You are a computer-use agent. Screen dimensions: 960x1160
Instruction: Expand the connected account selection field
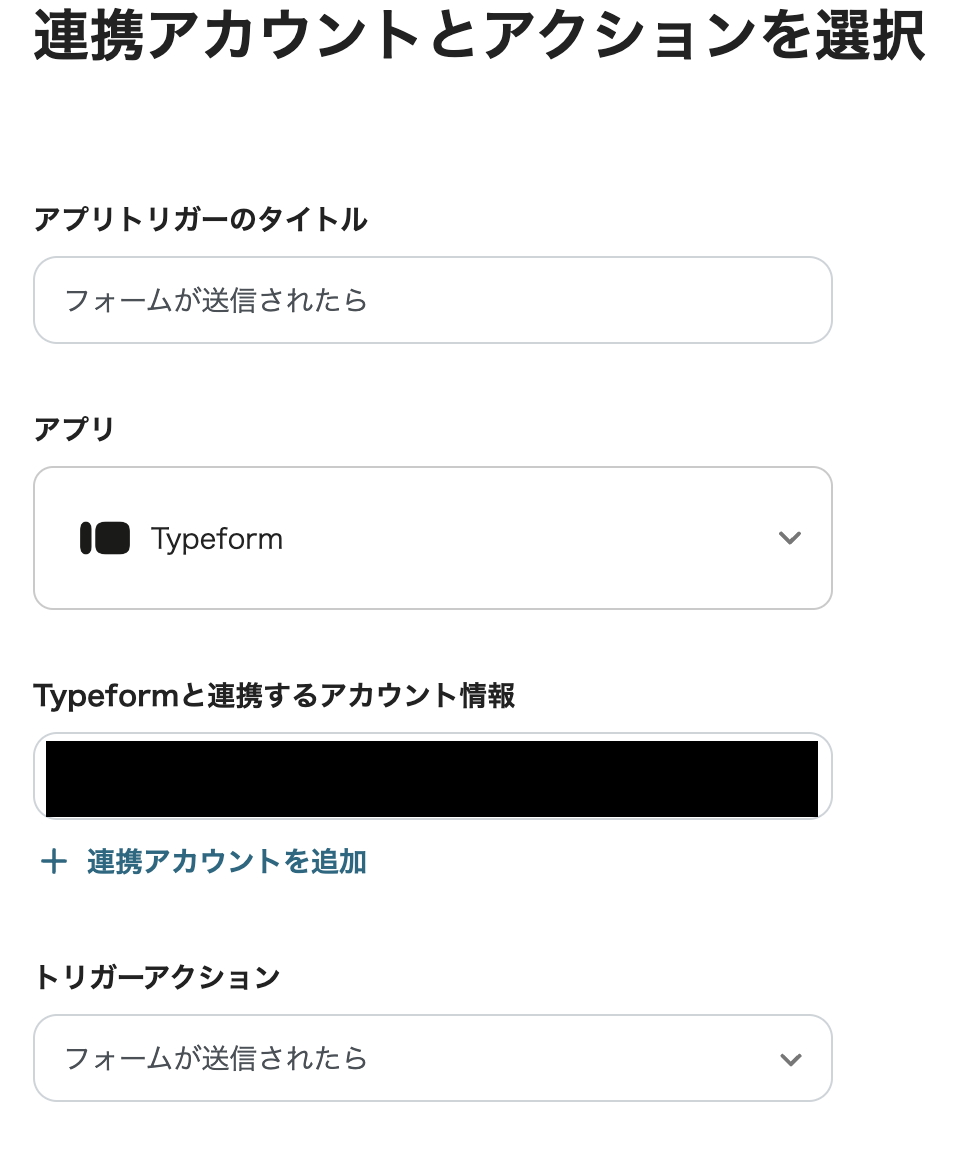432,776
